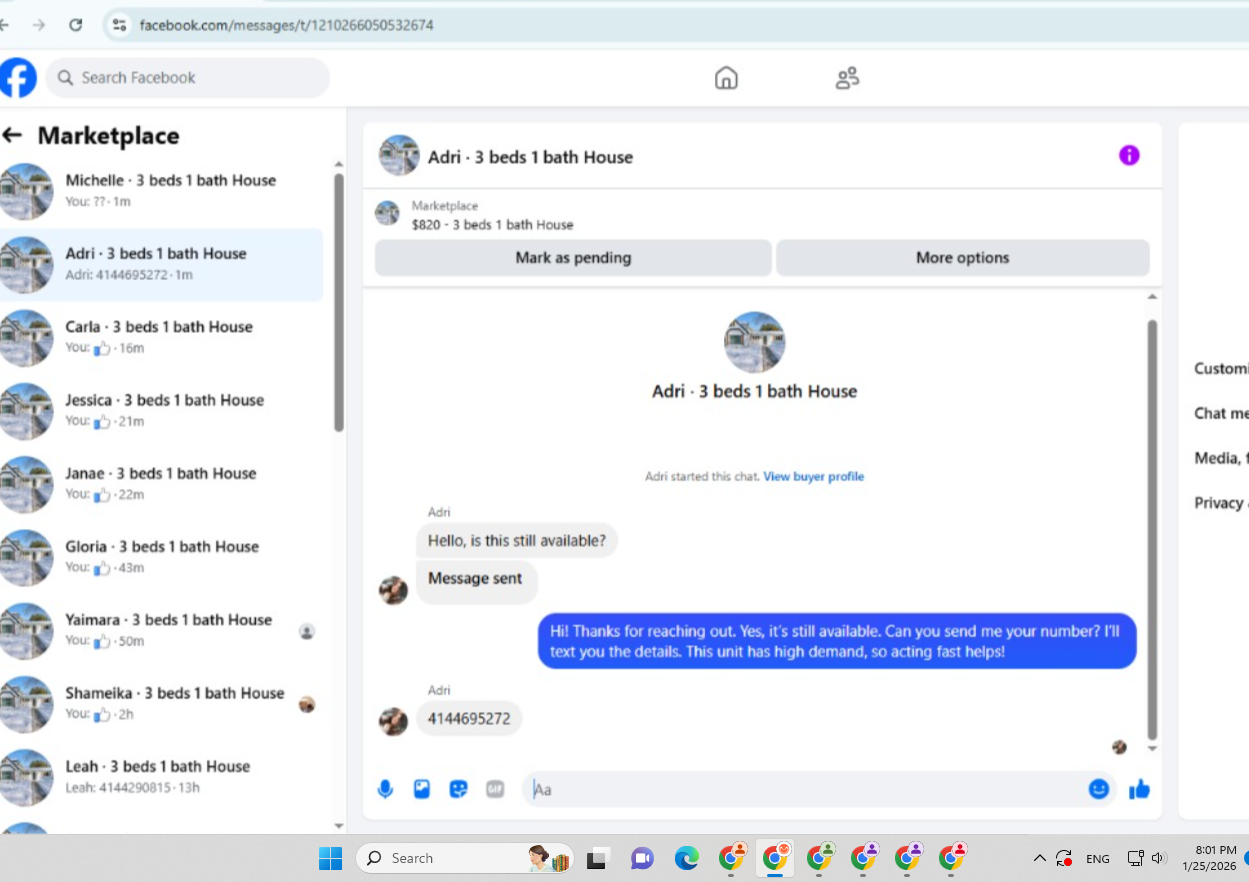Click large listing photo in conversation
Screen dimensions: 1249x882
pyautogui.click(x=754, y=342)
